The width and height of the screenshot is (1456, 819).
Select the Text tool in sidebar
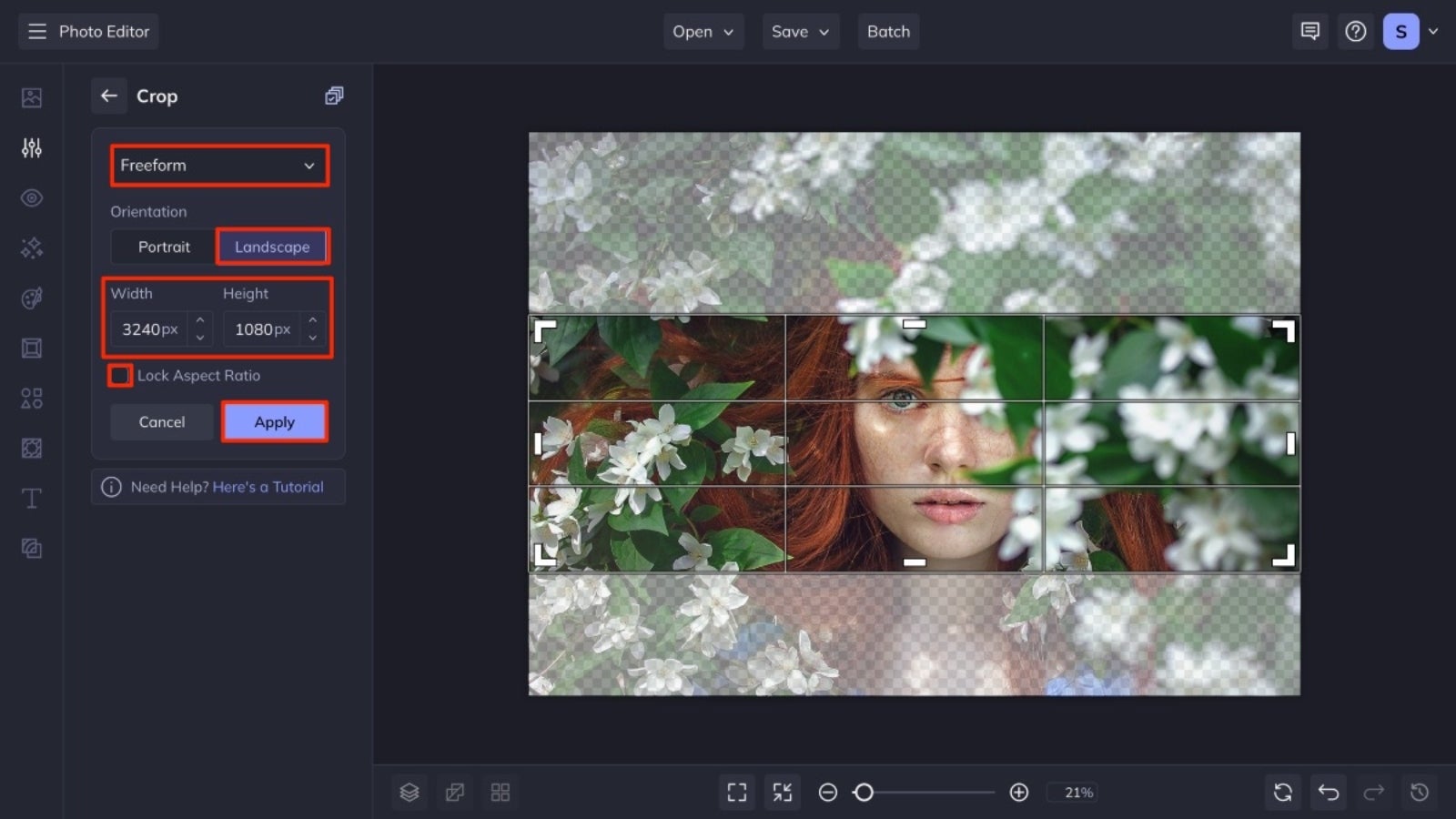tap(31, 499)
